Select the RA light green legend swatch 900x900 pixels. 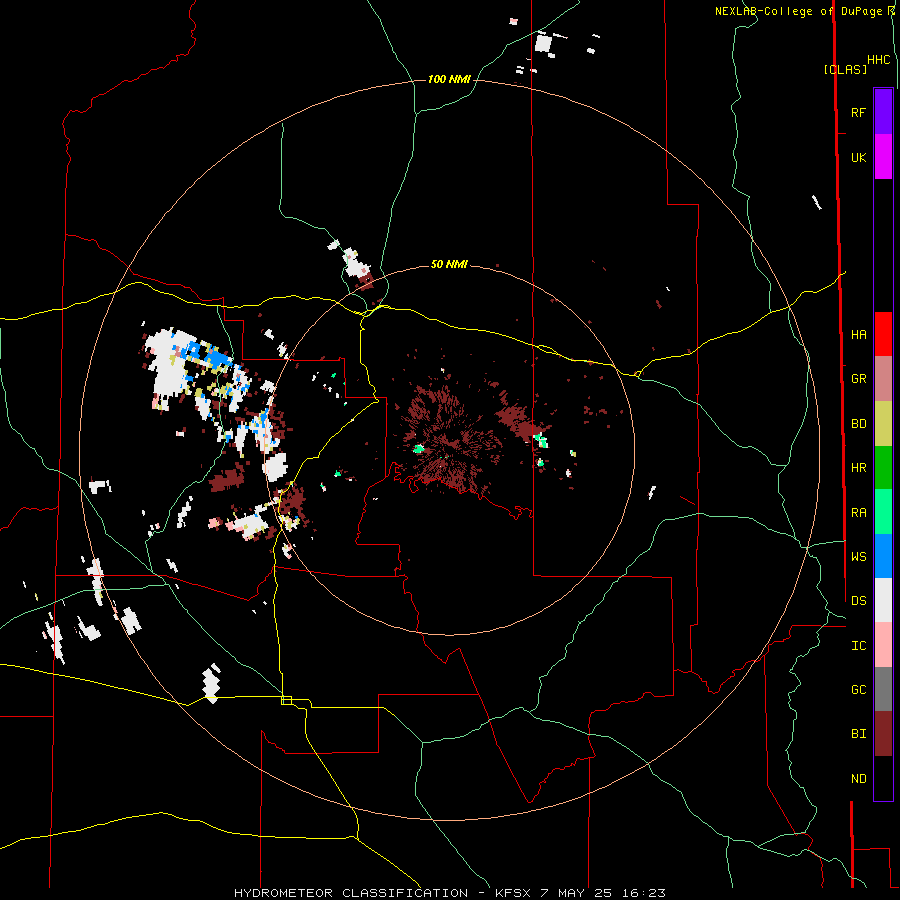tap(883, 512)
